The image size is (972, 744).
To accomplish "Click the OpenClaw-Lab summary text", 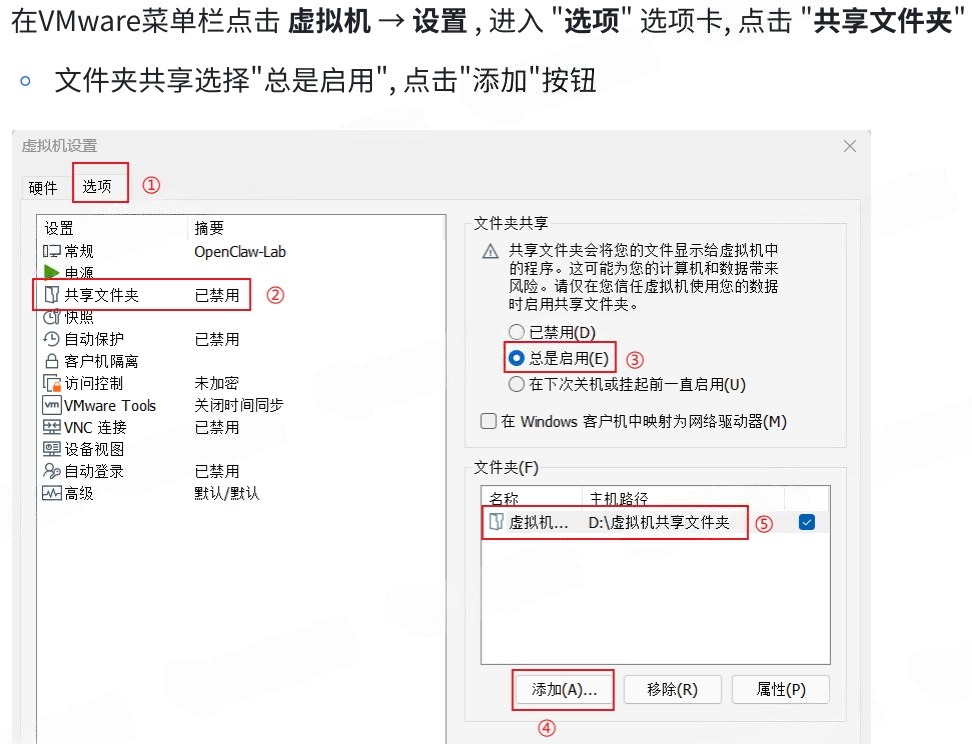I will (x=240, y=252).
